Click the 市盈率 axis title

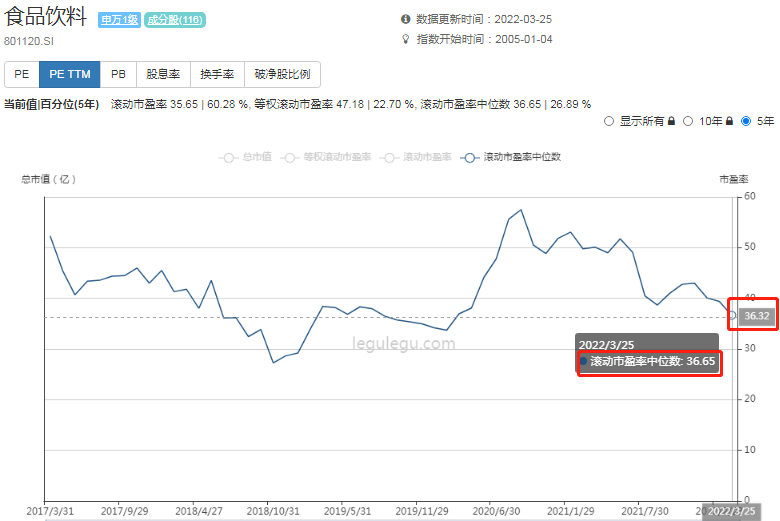point(734,179)
